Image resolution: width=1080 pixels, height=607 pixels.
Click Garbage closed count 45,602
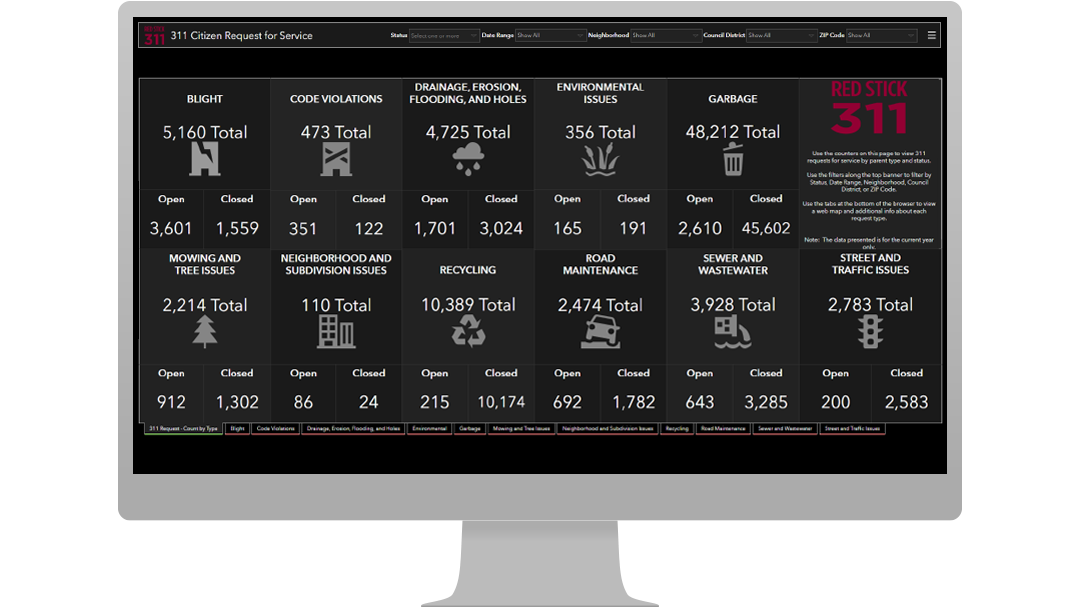tap(766, 229)
